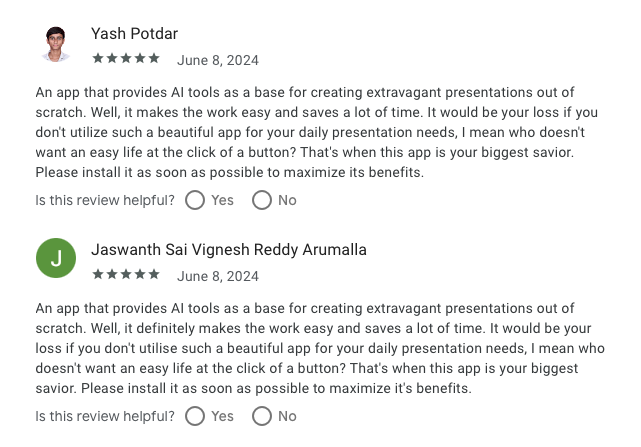The height and width of the screenshot is (447, 641).
Task: Click third star in Yash Potdar's rating
Action: coord(126,58)
